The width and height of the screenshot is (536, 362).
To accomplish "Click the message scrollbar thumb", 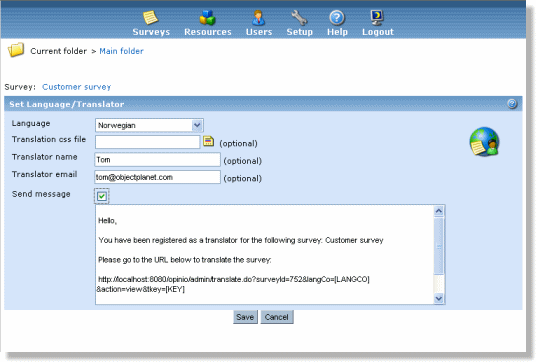I will 439,245.
